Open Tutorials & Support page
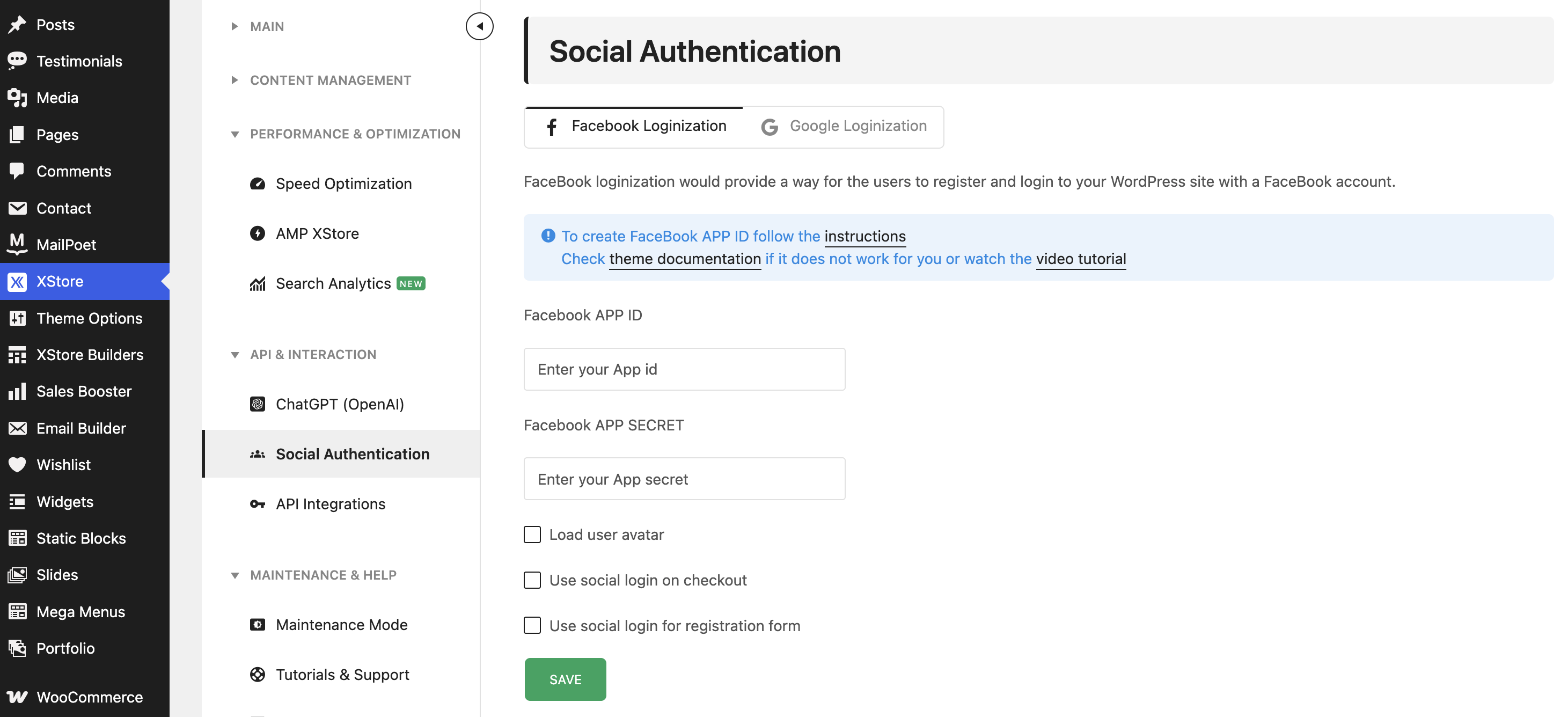 click(341, 675)
